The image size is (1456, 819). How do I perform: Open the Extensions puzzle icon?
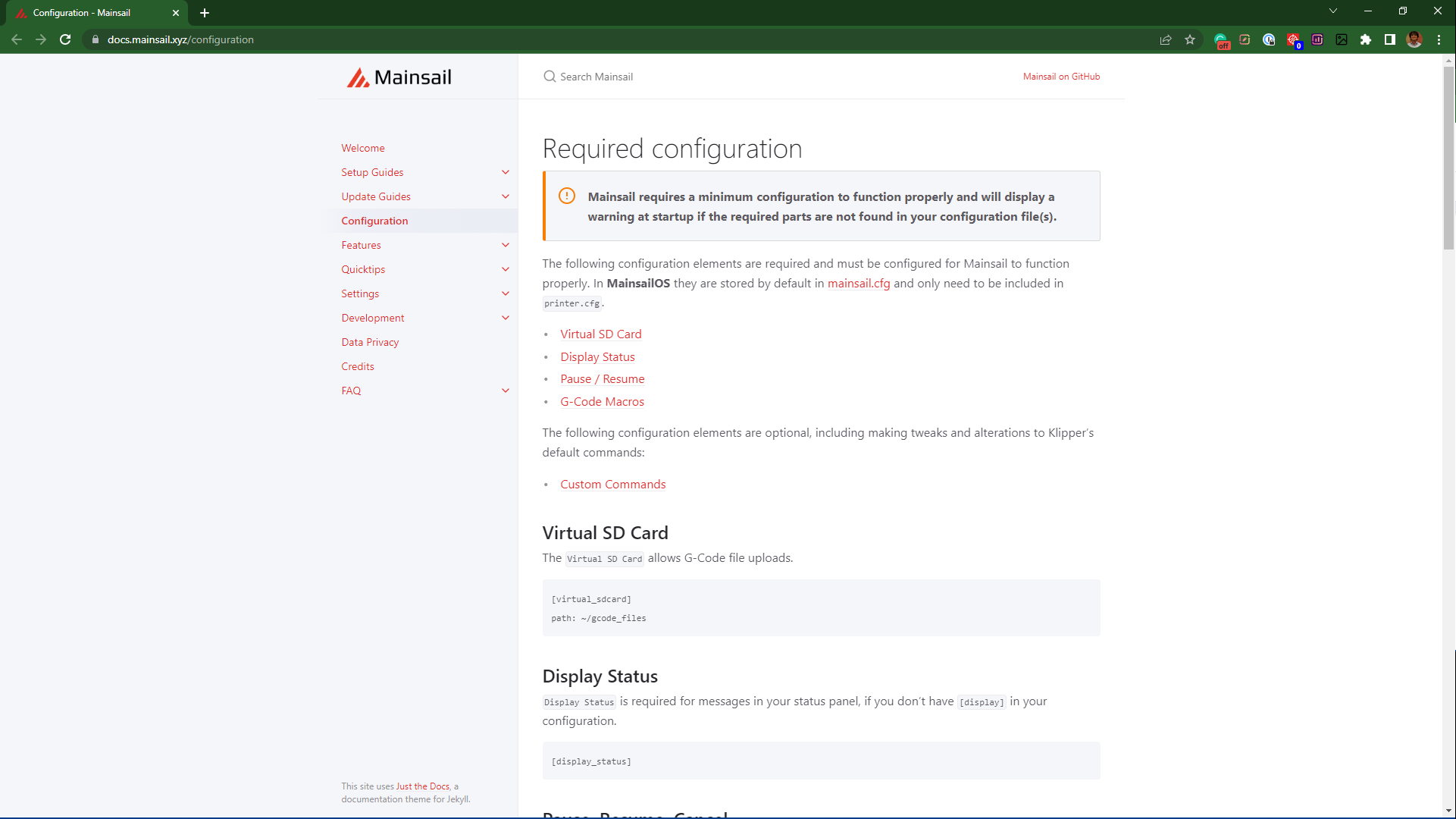click(1366, 39)
